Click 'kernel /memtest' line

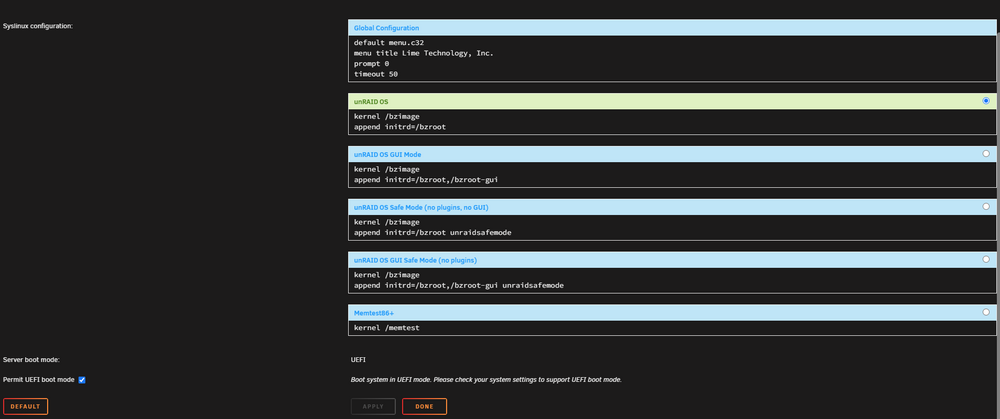(386, 328)
